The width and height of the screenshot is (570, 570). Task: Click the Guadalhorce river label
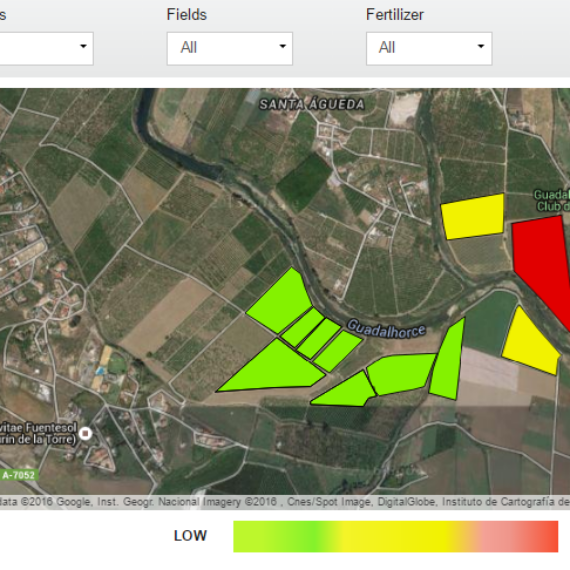point(386,329)
